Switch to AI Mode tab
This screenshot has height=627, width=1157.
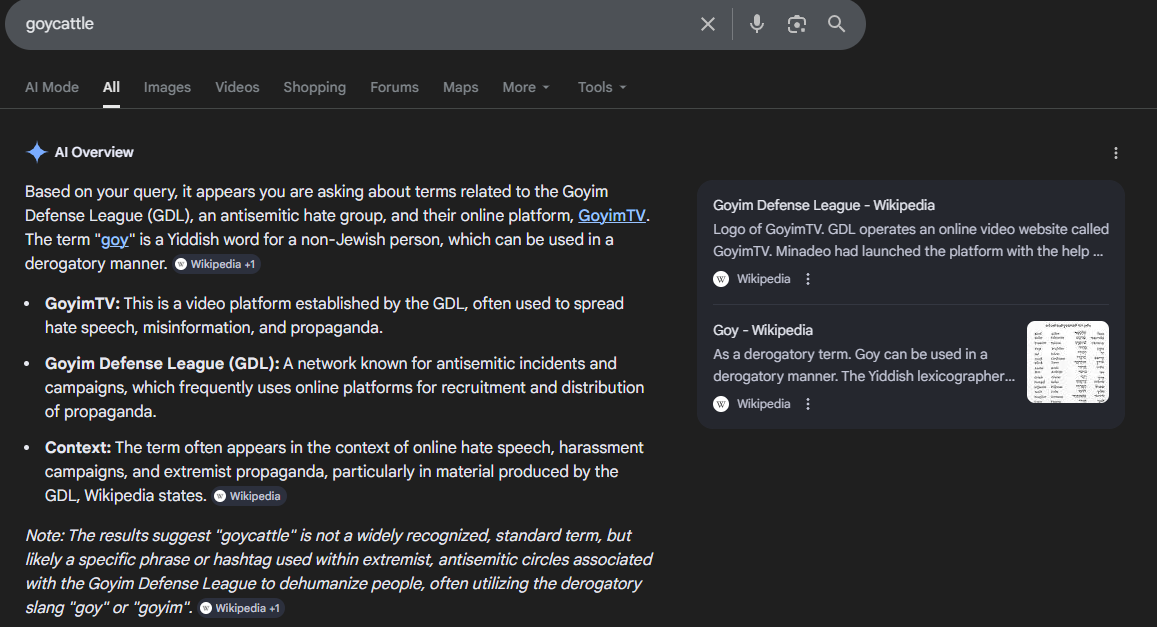[x=52, y=87]
